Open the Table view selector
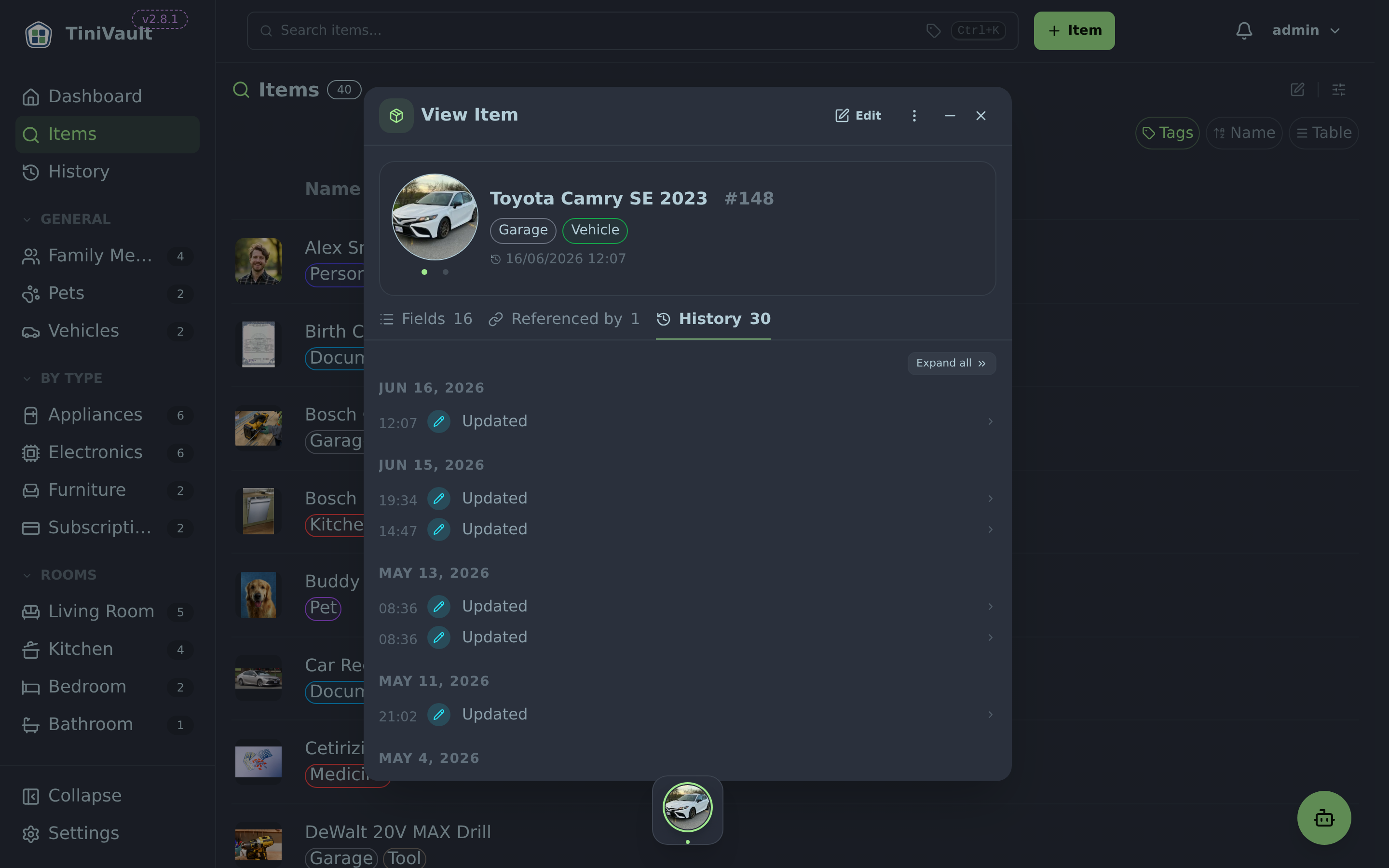This screenshot has height=868, width=1389. 1323,133
